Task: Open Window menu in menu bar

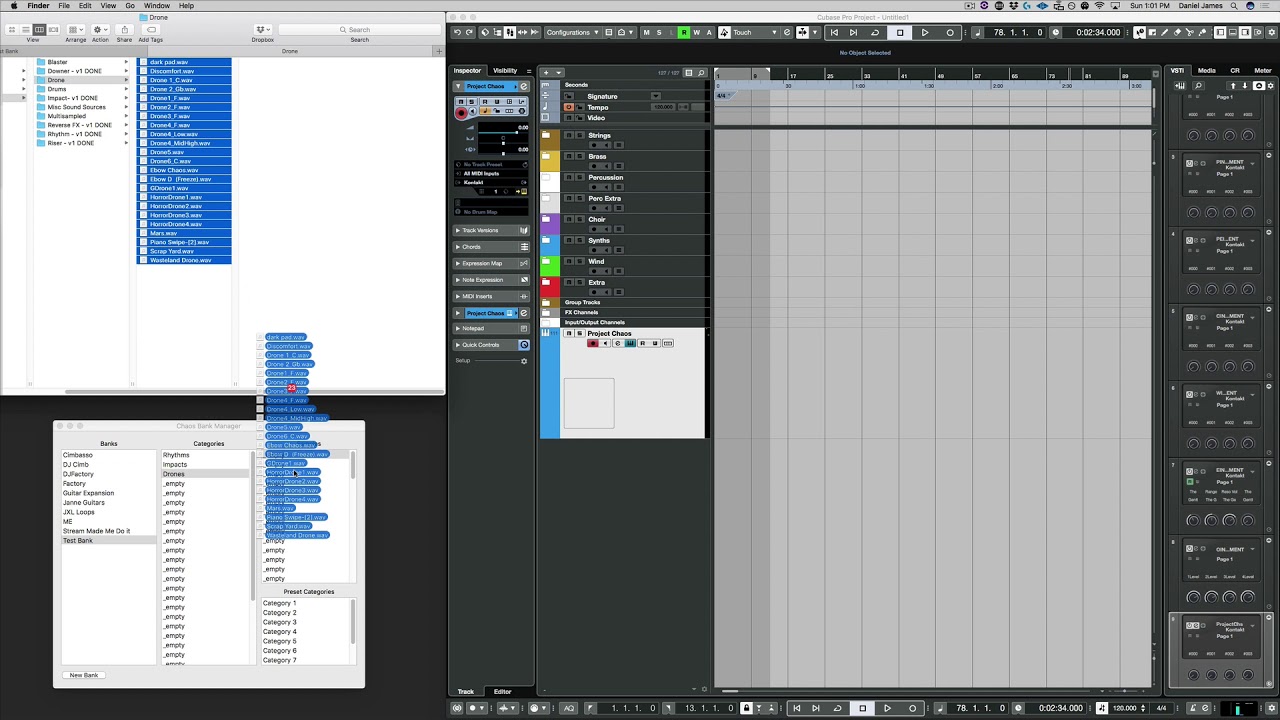Action: pos(157,6)
